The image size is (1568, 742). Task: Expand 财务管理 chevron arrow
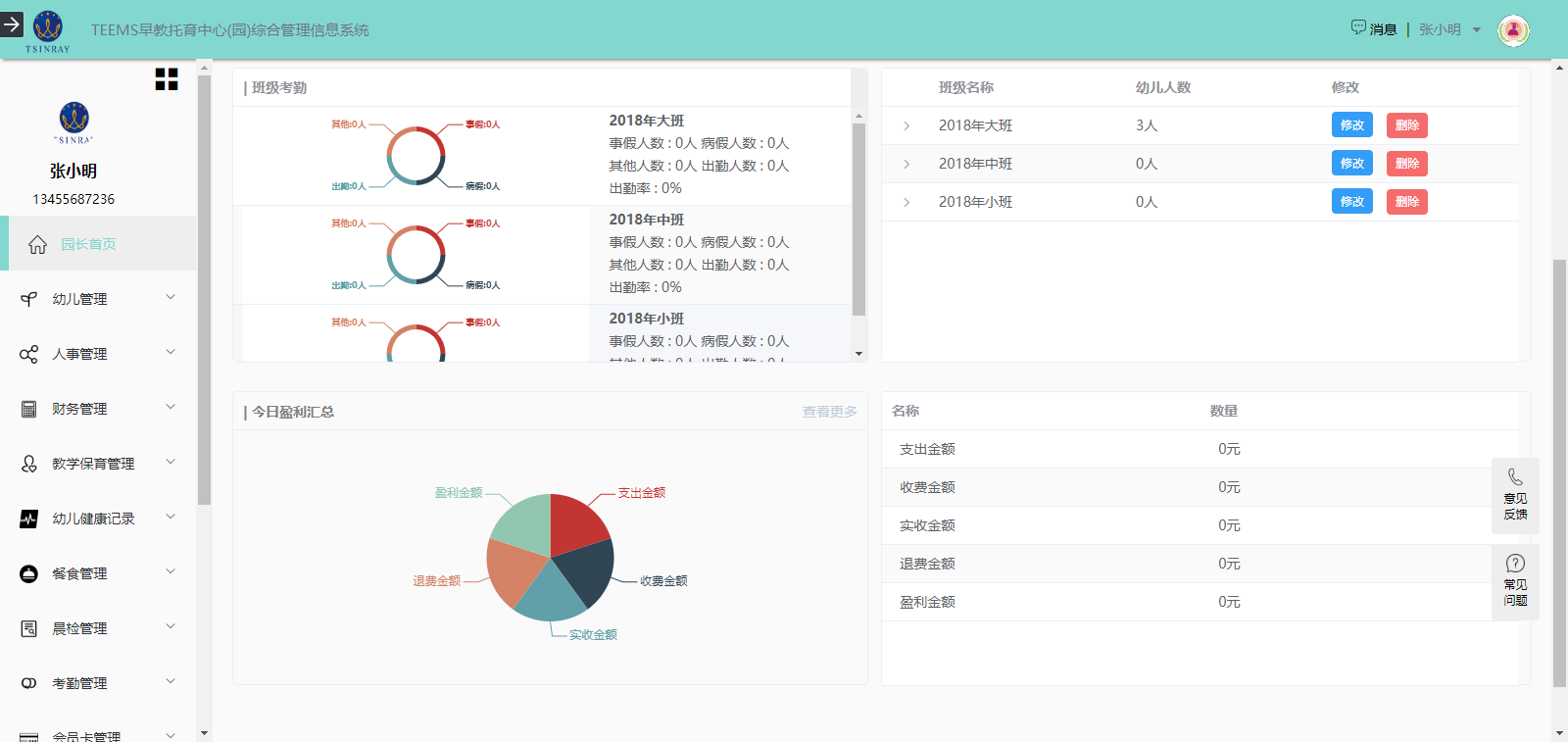click(171, 407)
